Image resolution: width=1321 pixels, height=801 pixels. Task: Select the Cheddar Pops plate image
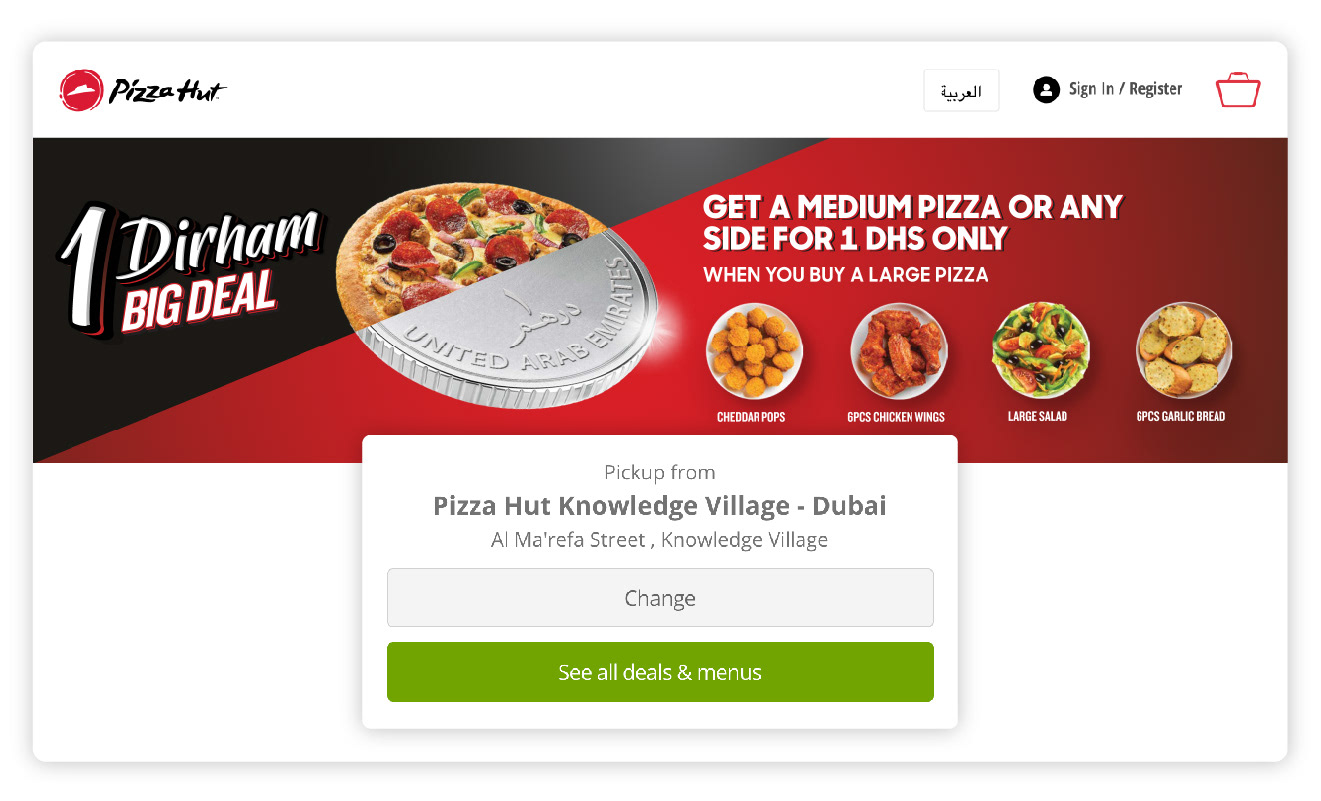(x=754, y=351)
